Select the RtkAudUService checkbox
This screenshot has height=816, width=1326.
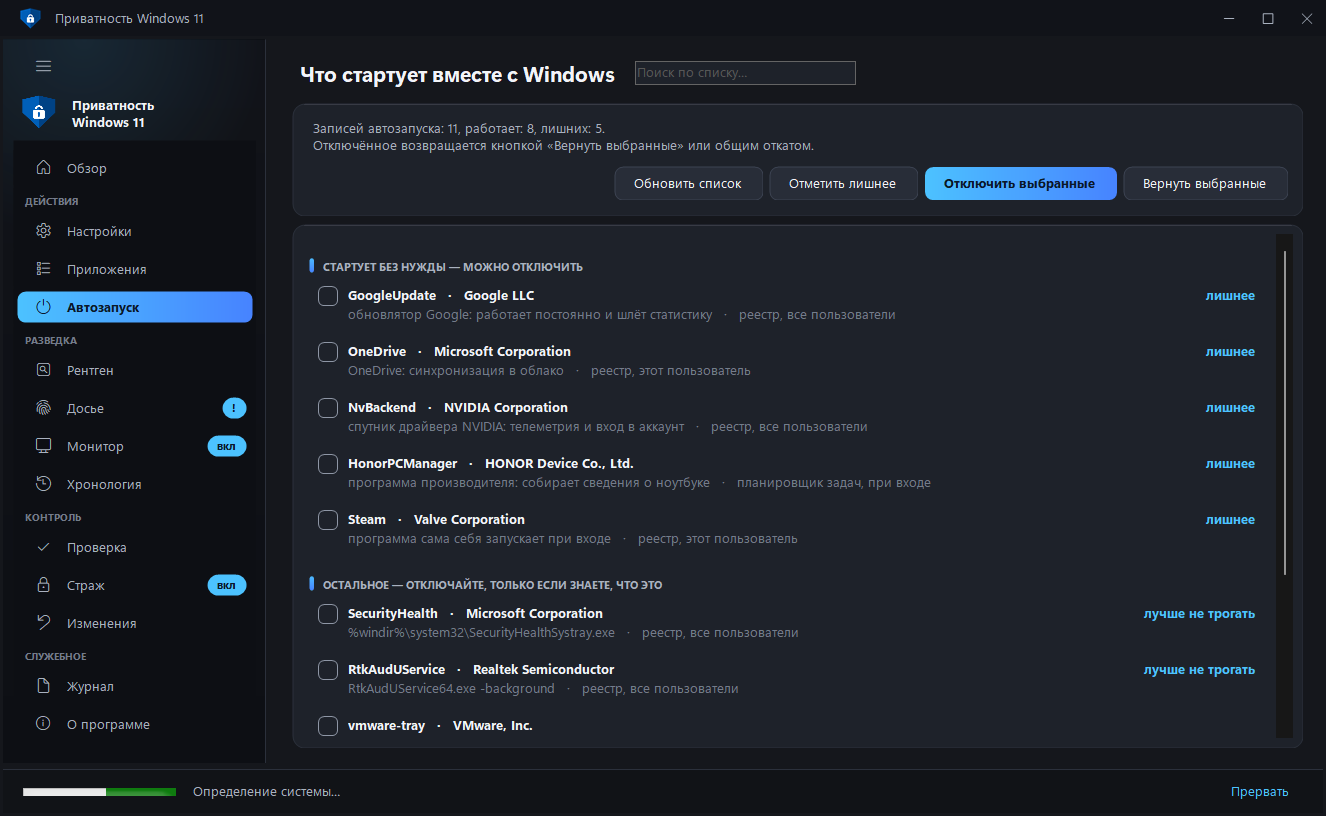328,670
